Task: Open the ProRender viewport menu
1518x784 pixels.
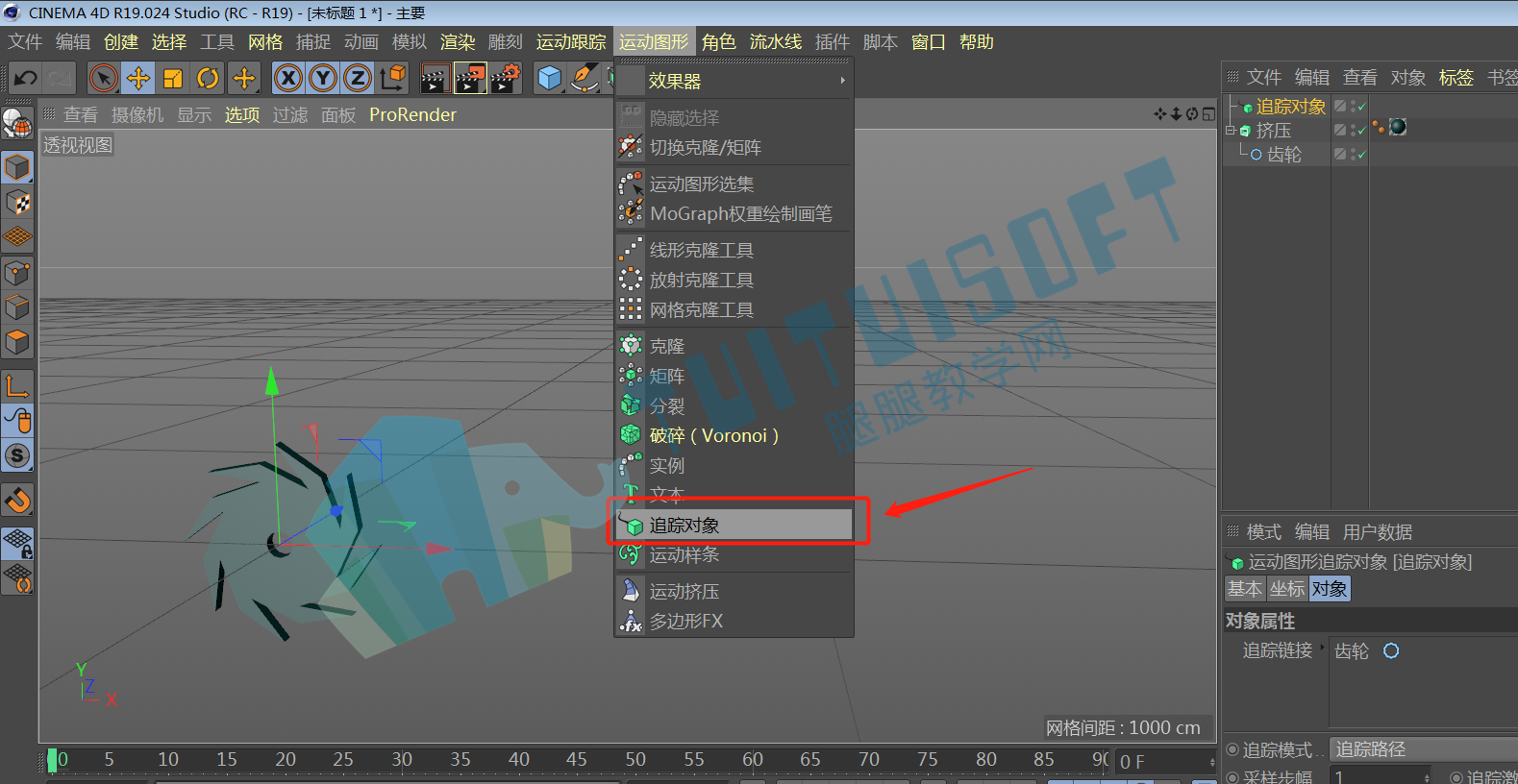Action: pos(412,115)
